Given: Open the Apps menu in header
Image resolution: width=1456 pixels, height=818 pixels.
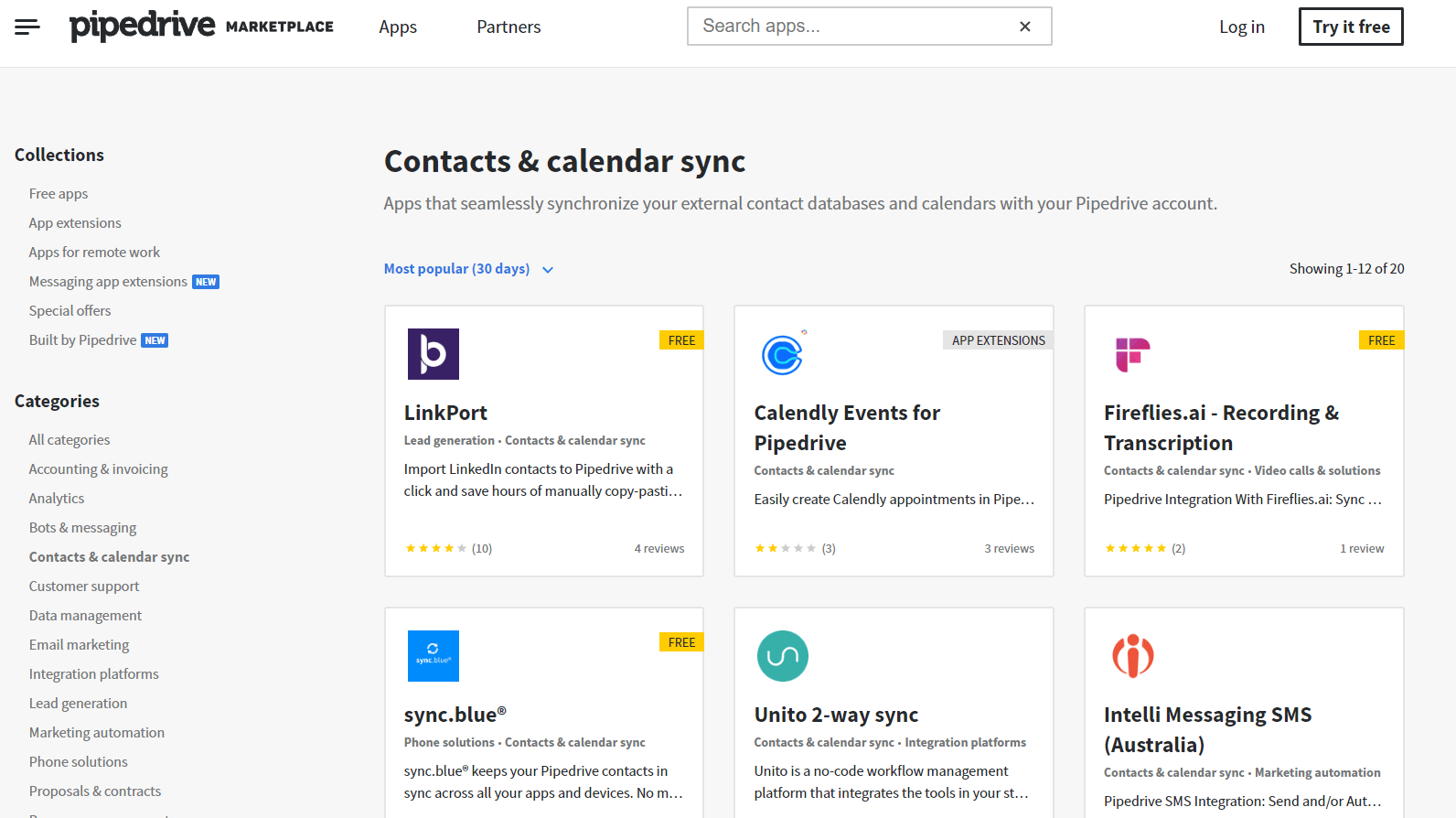Looking at the screenshot, I should click(x=398, y=27).
